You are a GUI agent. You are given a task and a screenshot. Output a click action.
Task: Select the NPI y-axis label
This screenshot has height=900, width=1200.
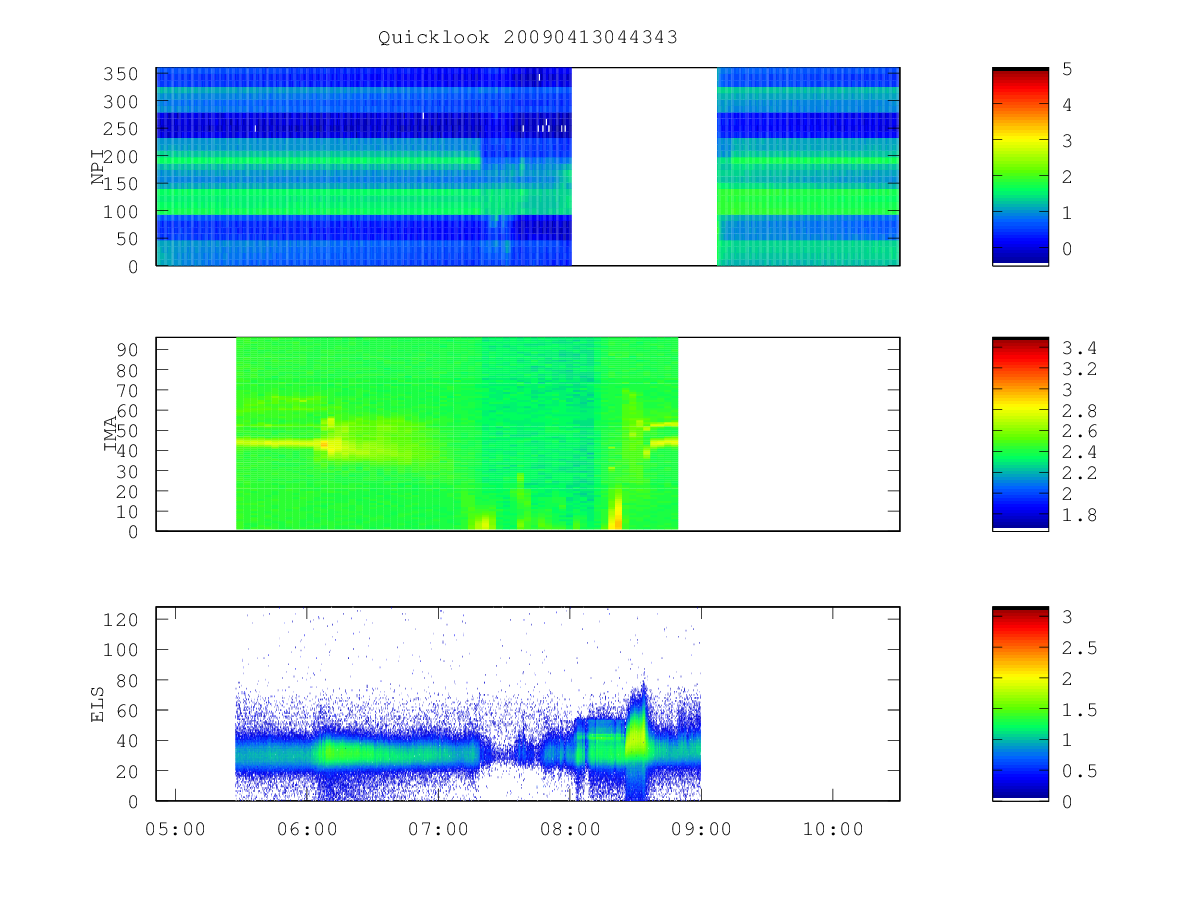tap(98, 167)
